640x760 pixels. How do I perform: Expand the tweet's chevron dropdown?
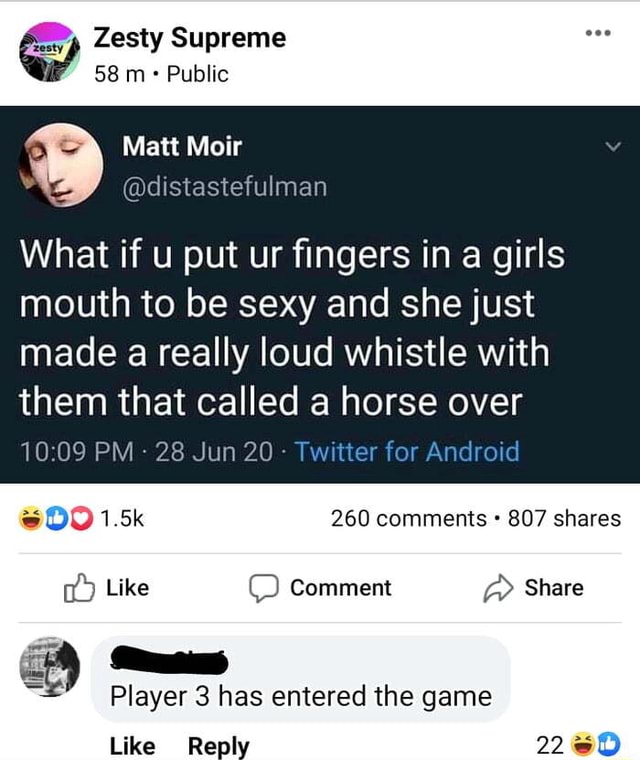click(x=613, y=149)
